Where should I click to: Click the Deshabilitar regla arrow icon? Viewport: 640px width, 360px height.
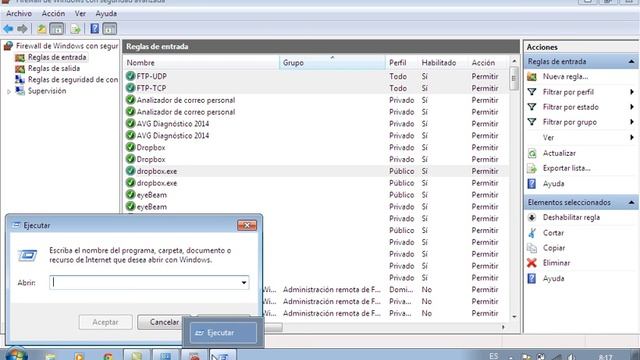click(531, 218)
